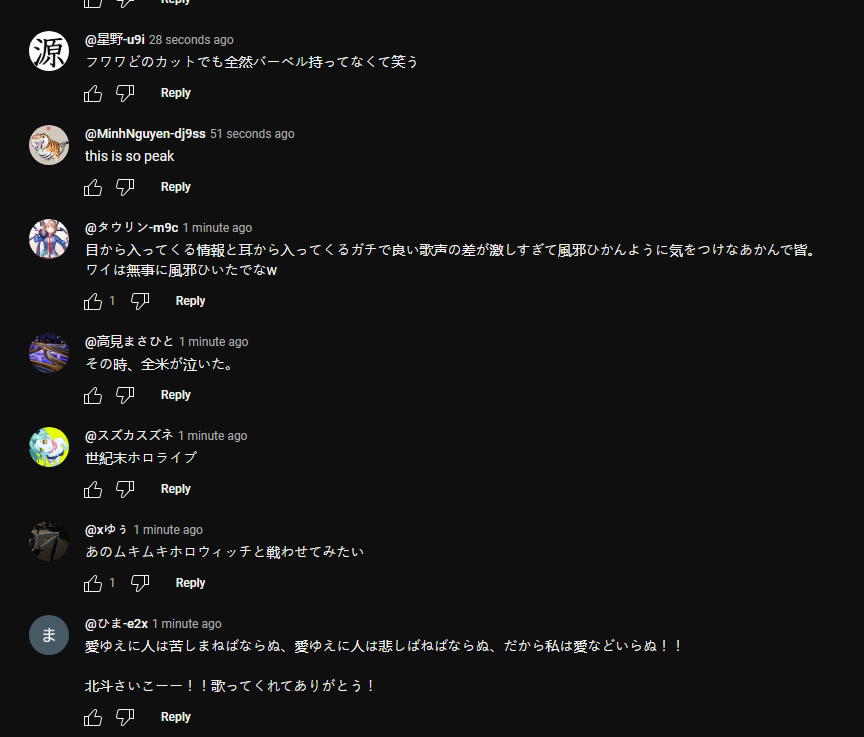Reply to the @ひま-e2x comment
Viewport: 864px width, 737px height.
175,717
